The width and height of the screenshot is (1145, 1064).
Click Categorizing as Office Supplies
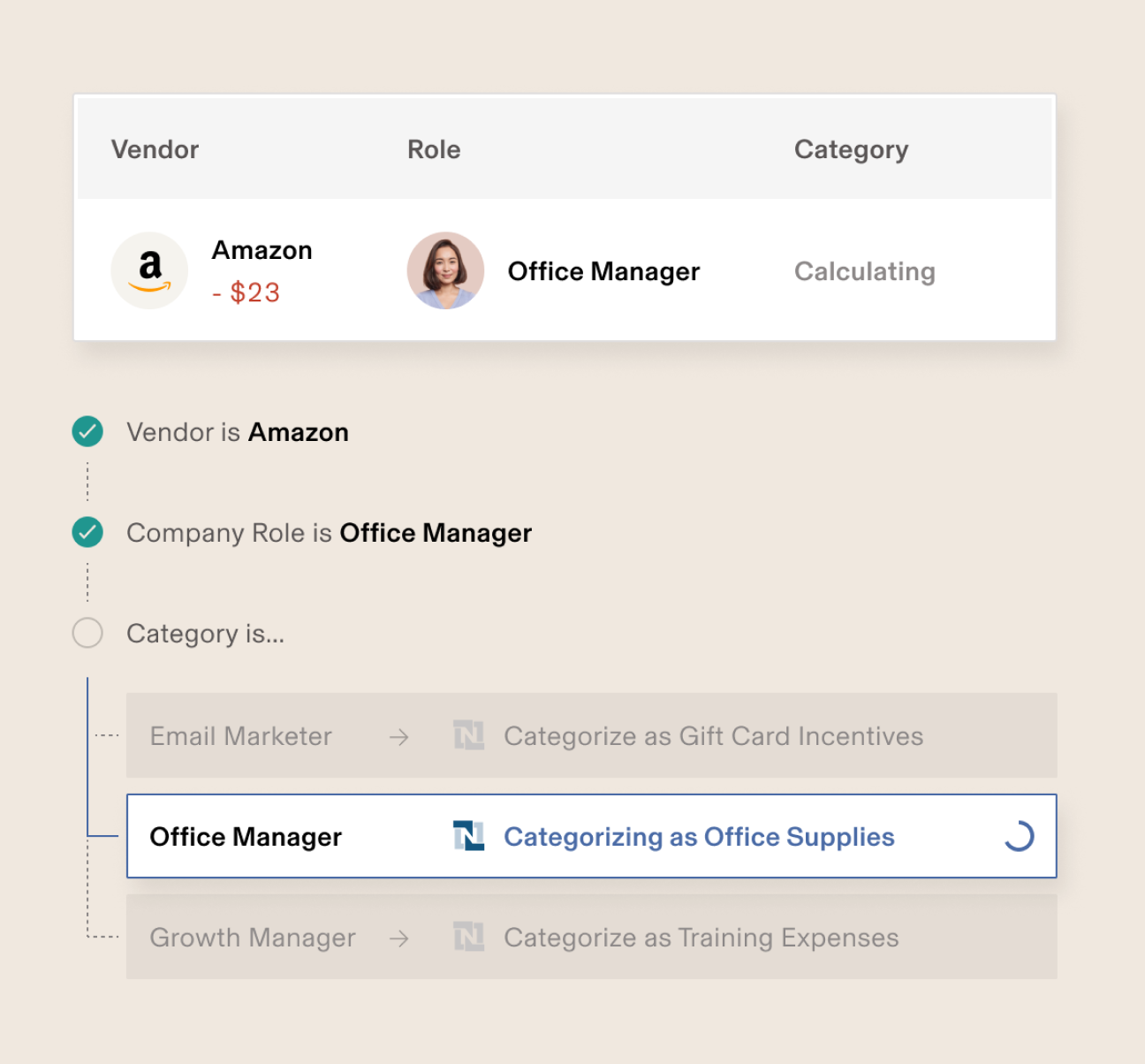click(x=700, y=837)
